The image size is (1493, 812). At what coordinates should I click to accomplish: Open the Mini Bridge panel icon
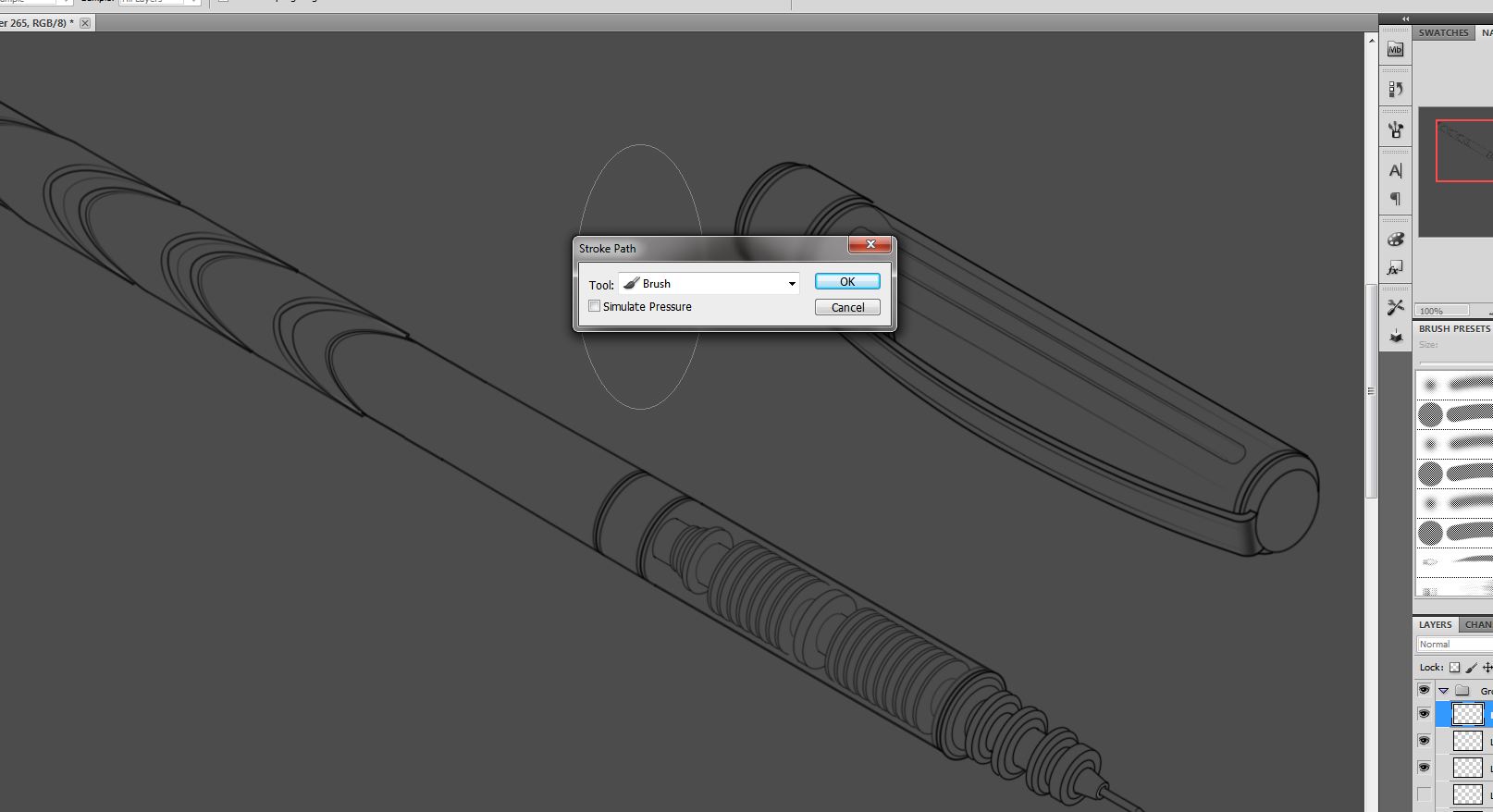[1395, 50]
